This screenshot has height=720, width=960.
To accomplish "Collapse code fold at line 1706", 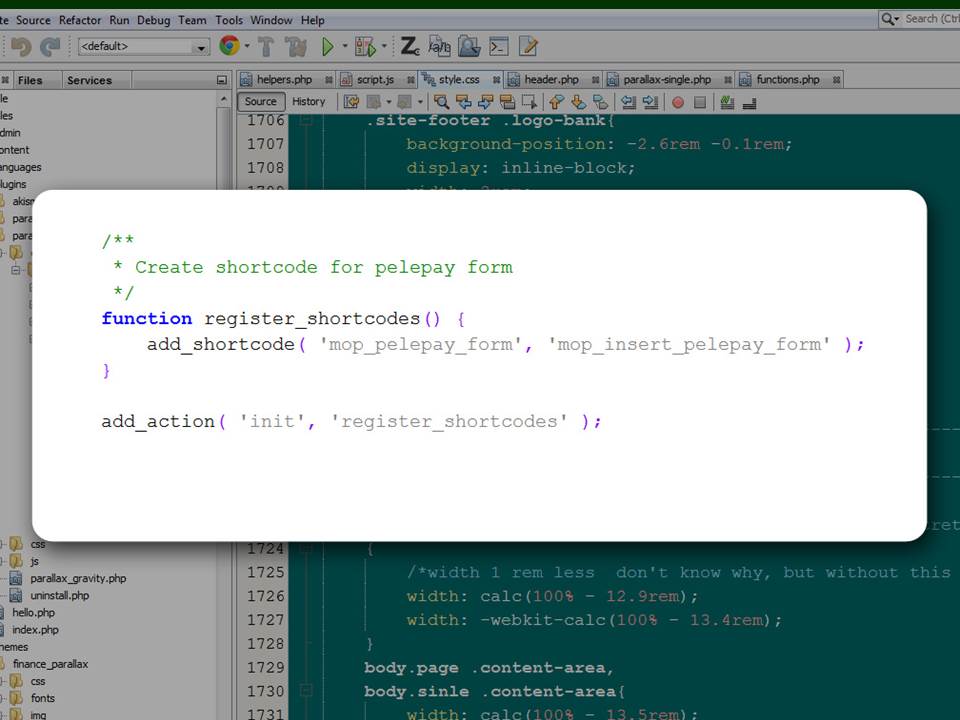I will click(306, 121).
